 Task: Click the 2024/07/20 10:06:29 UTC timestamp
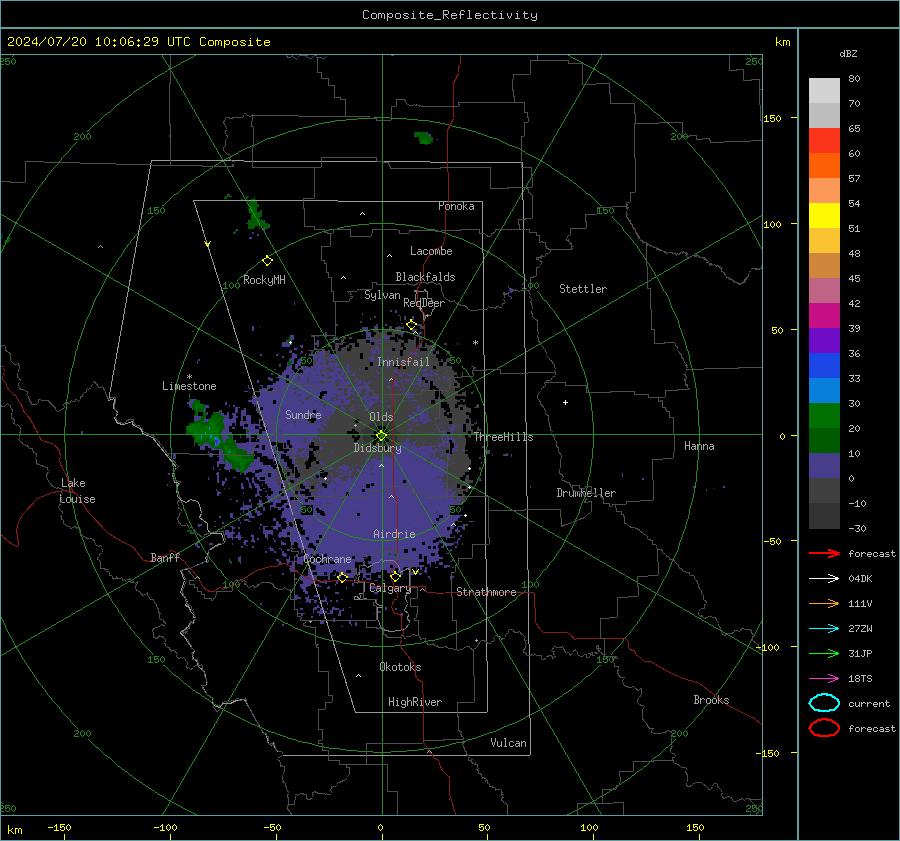click(139, 42)
